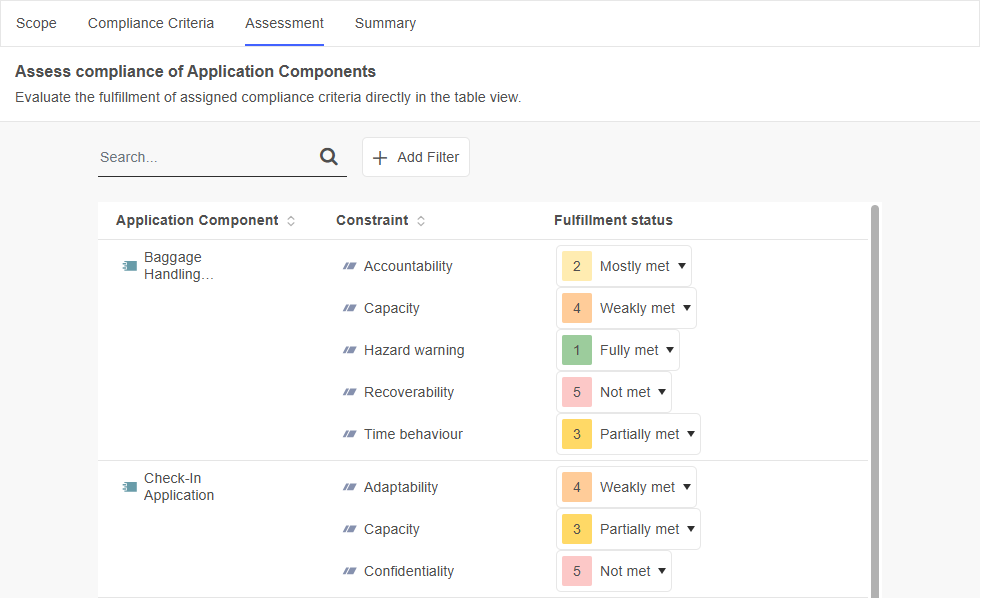Select the Baggage Handling… component name
The width and height of the screenshot is (981, 598).
point(179,266)
